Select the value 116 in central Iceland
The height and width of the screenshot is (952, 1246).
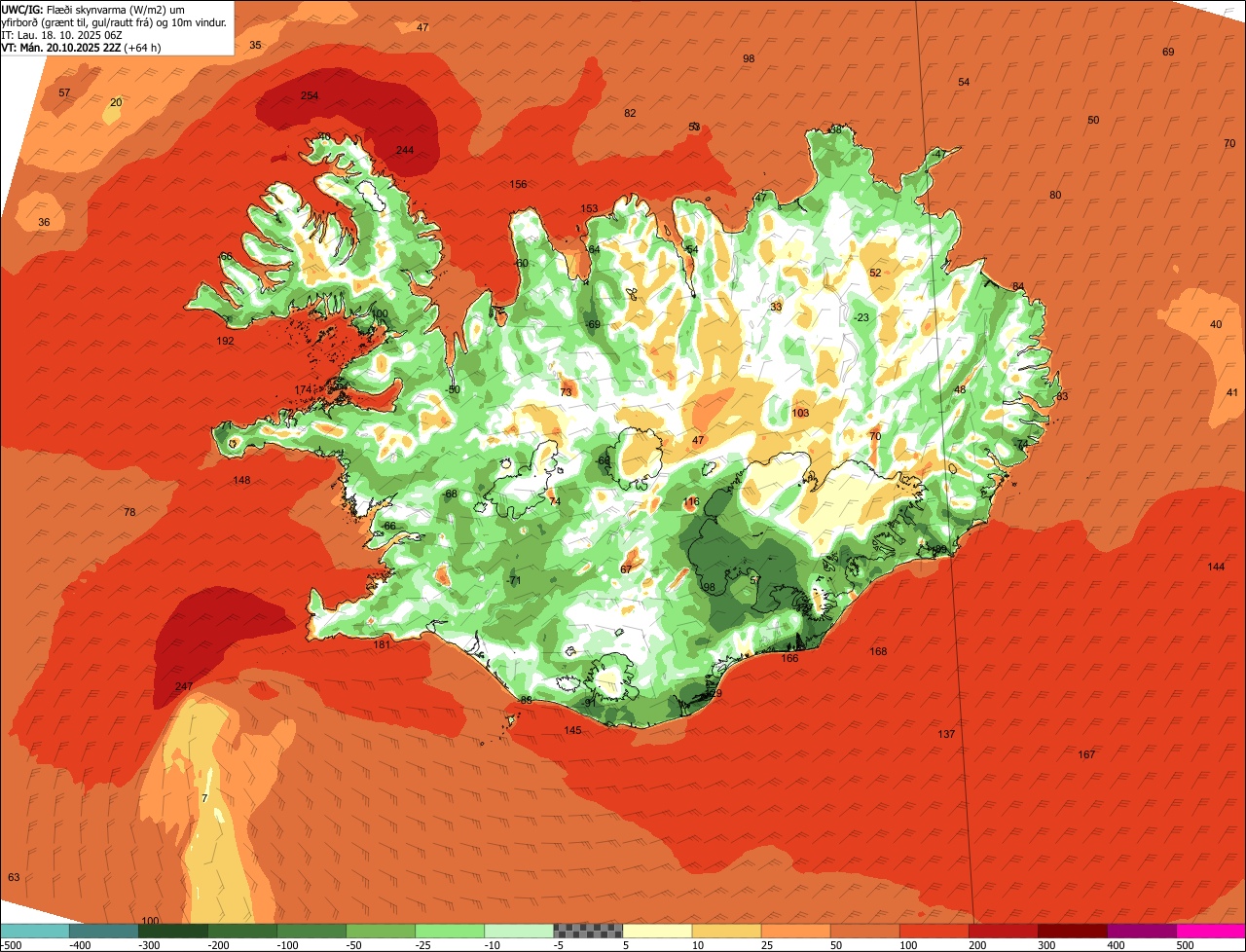tap(691, 502)
